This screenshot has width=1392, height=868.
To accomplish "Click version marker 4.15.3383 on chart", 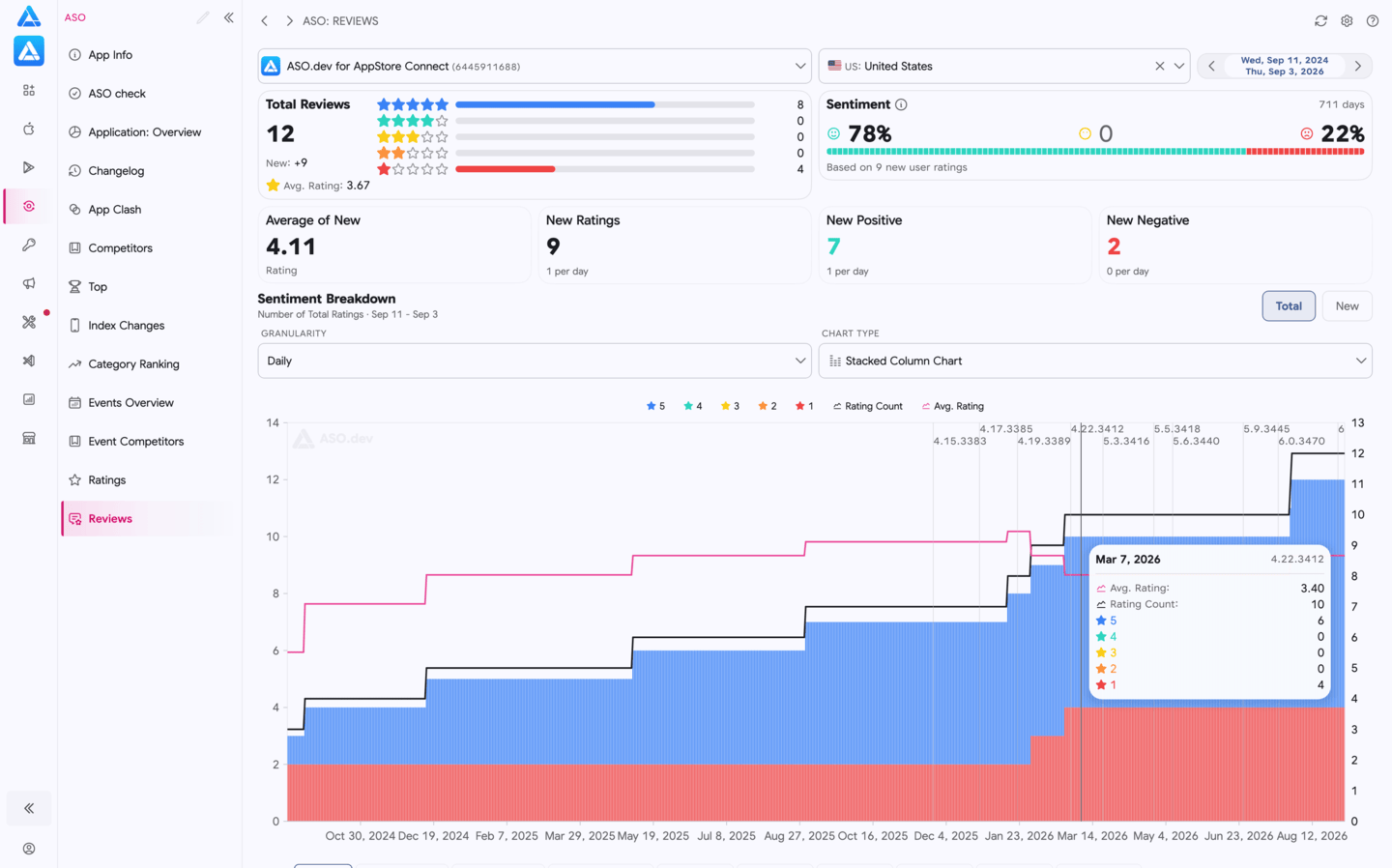I will 959,441.
